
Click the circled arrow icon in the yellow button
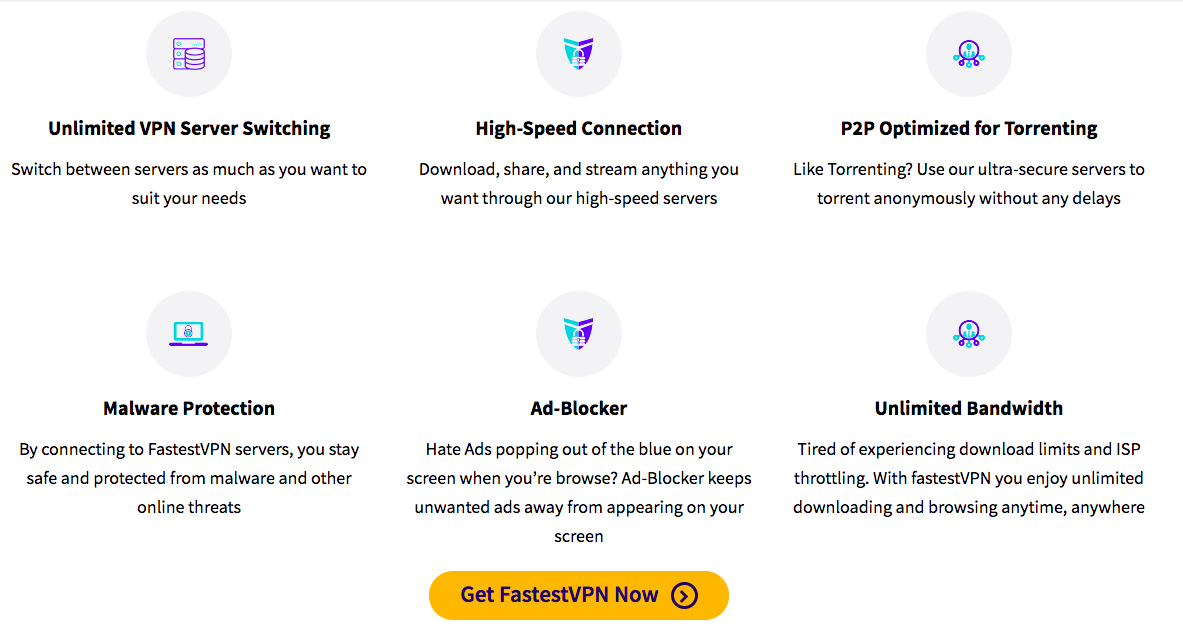coord(684,596)
